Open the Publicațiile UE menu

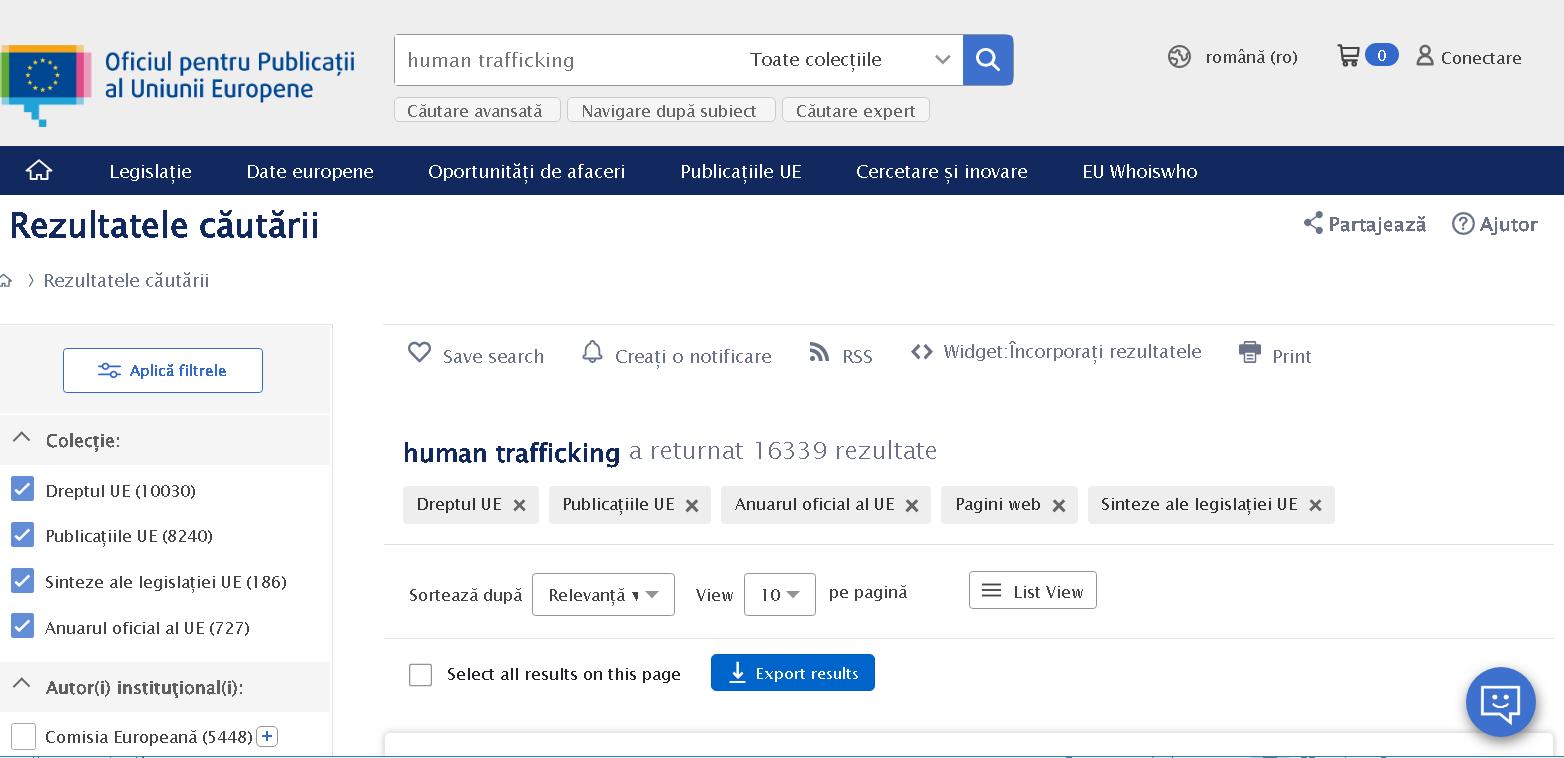coord(741,171)
